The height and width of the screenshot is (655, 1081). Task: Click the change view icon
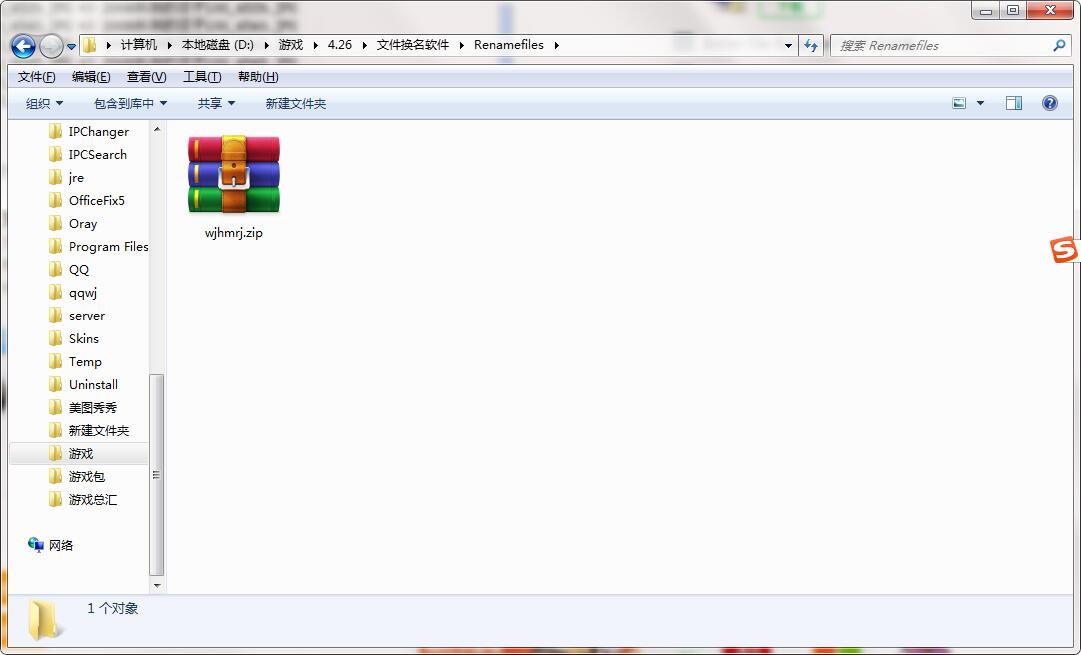959,103
